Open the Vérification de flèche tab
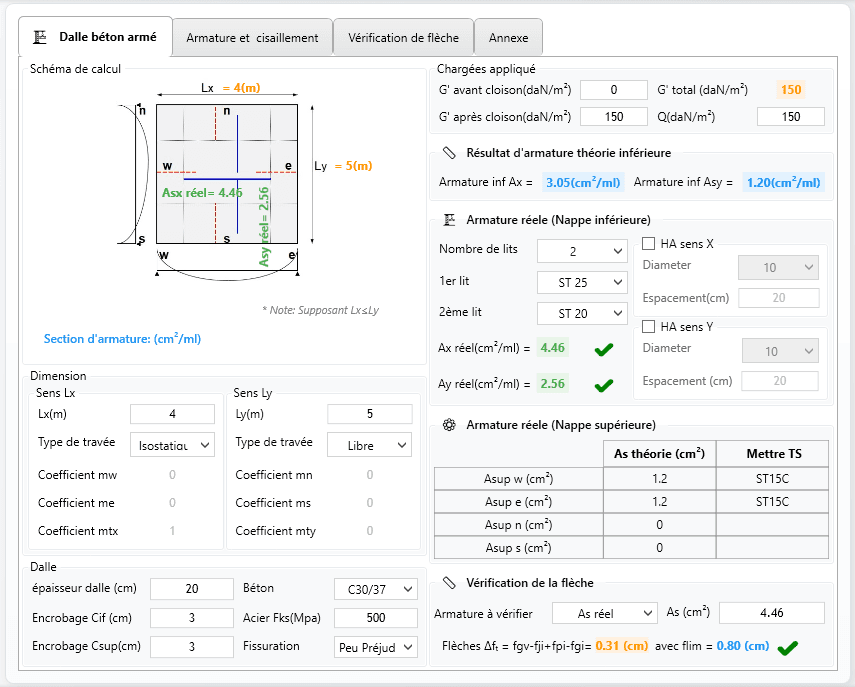This screenshot has height=687, width=855. 403,38
